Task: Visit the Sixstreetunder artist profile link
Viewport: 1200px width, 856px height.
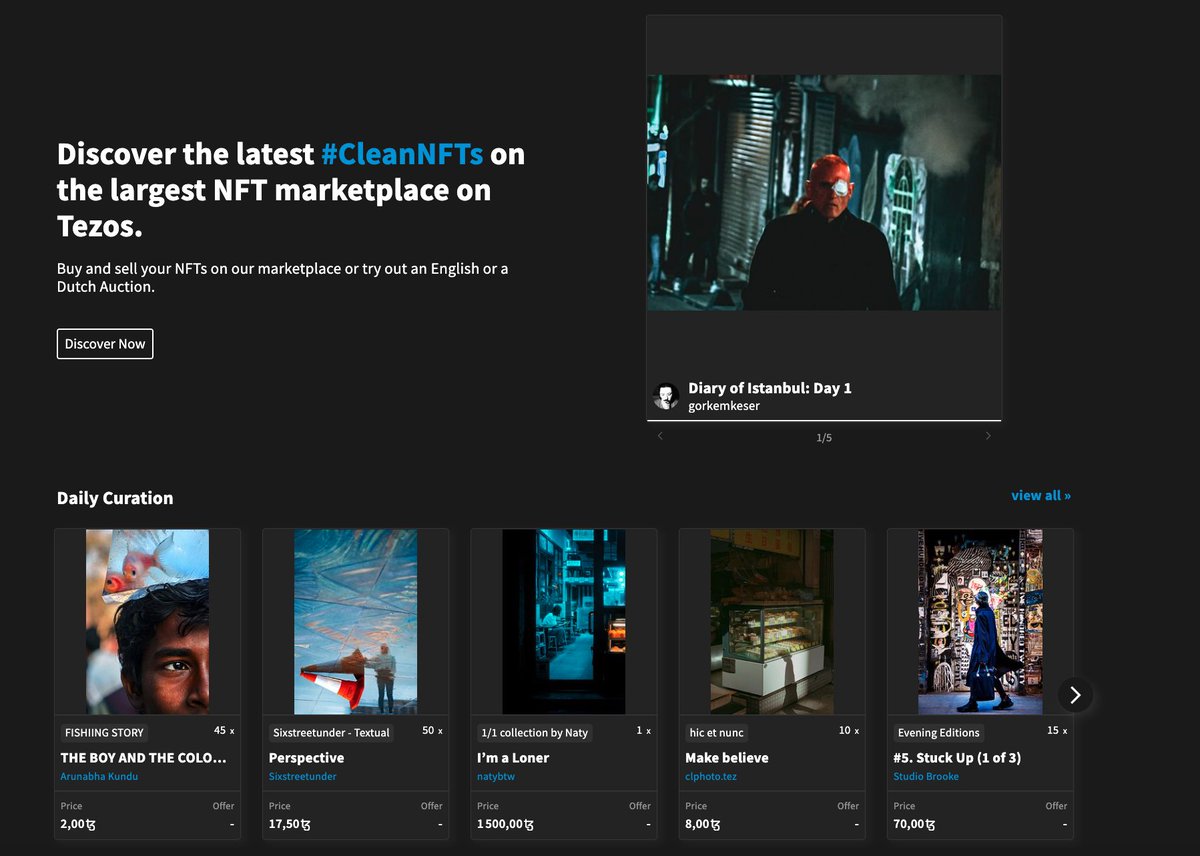Action: tap(302, 776)
